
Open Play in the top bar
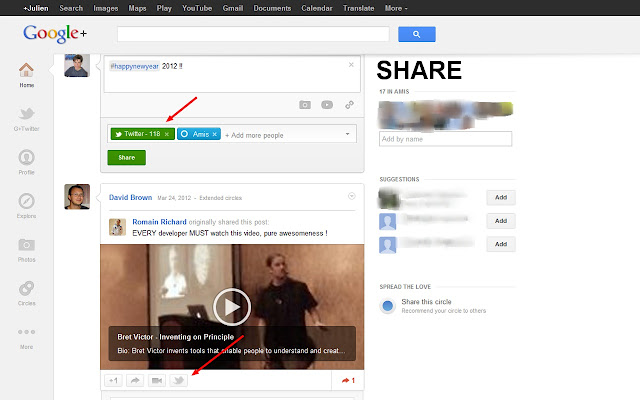click(x=164, y=8)
